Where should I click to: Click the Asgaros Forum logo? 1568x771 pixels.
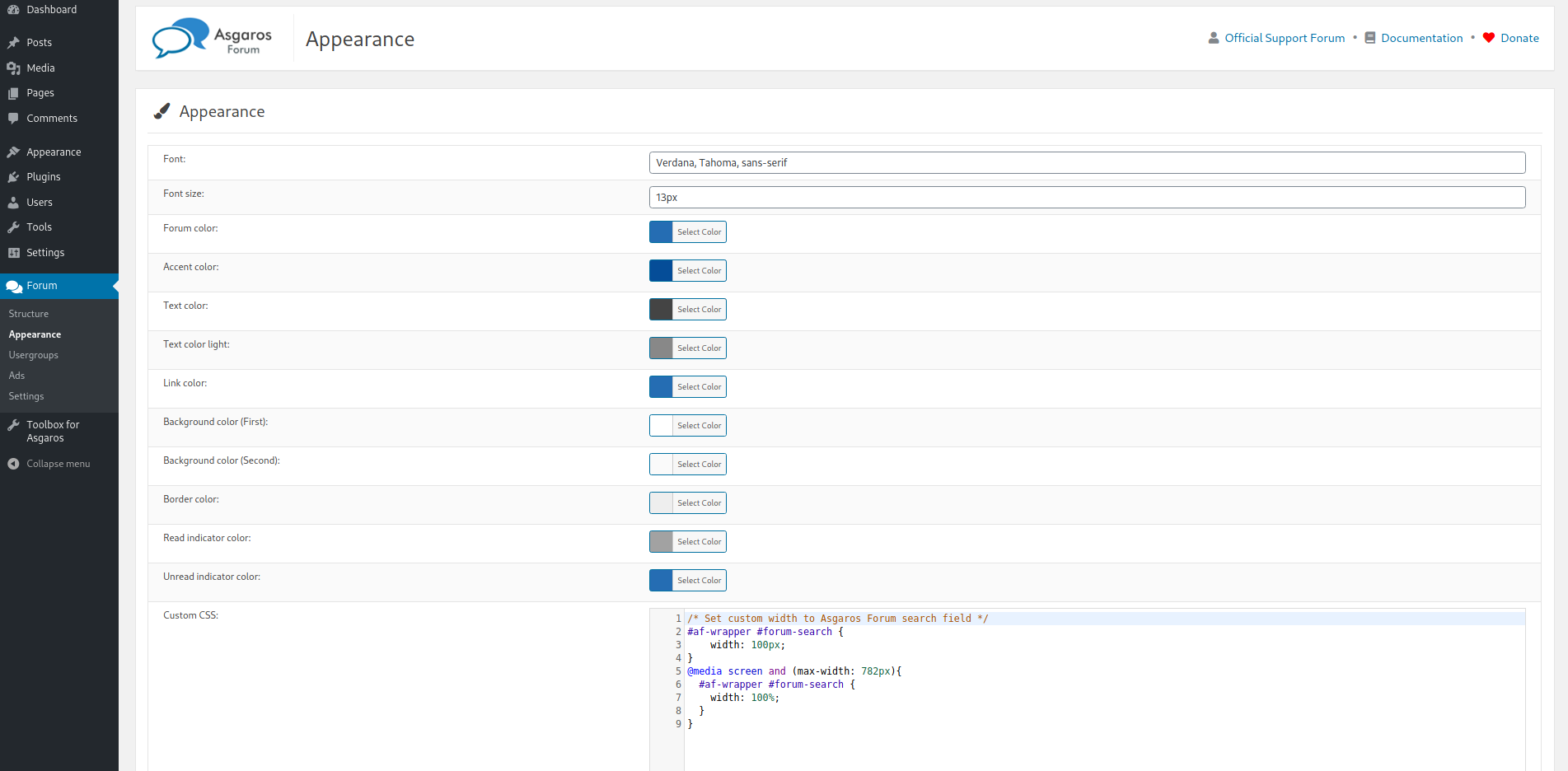pyautogui.click(x=211, y=38)
